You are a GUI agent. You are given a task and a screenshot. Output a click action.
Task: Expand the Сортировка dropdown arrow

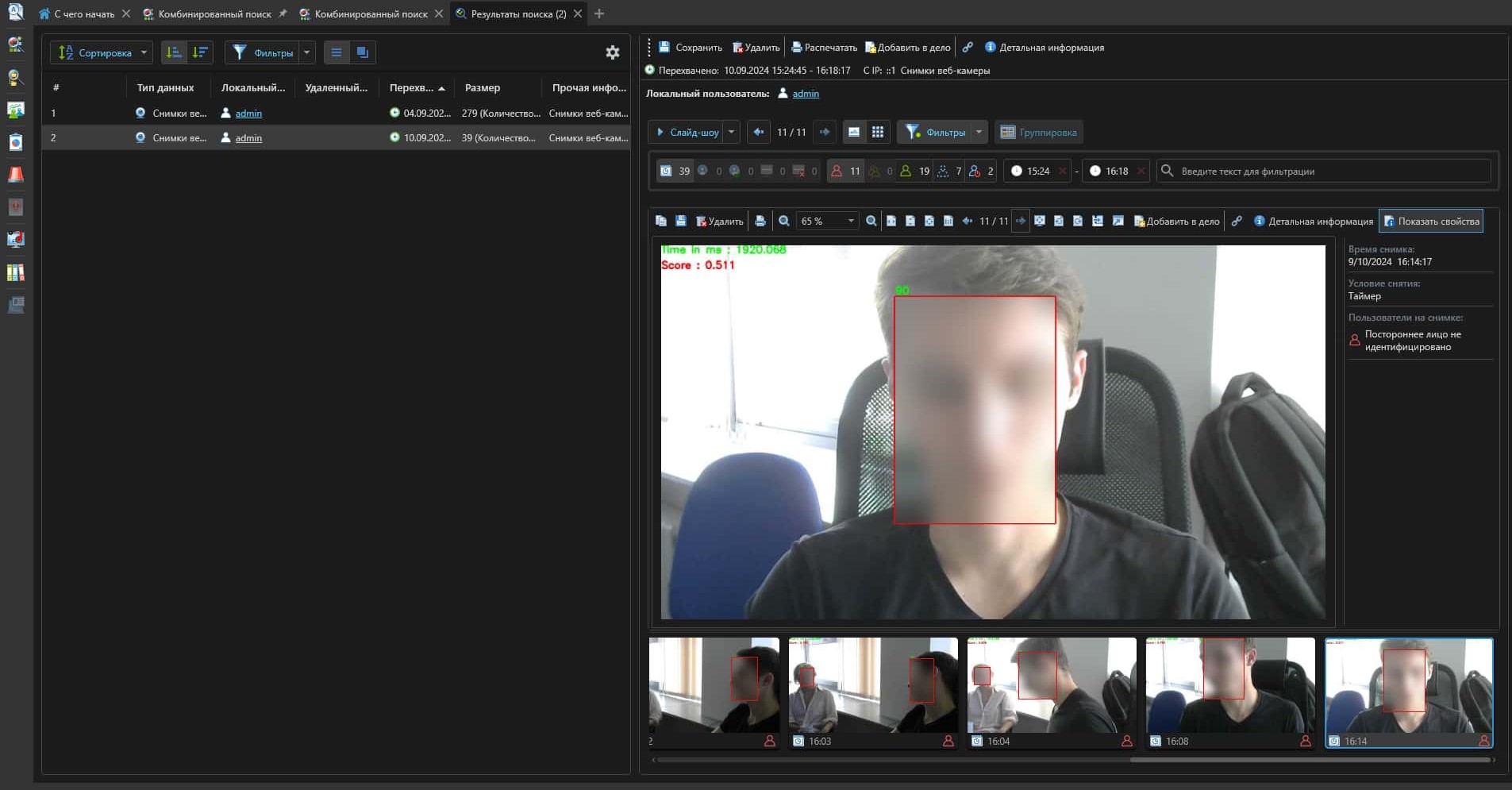[x=144, y=52]
